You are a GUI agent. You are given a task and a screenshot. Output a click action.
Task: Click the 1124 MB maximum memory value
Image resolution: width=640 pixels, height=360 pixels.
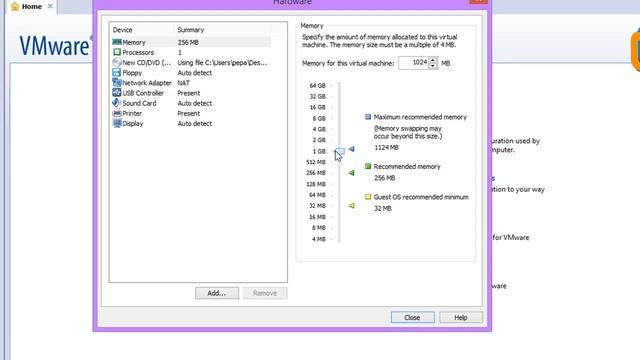click(386, 148)
